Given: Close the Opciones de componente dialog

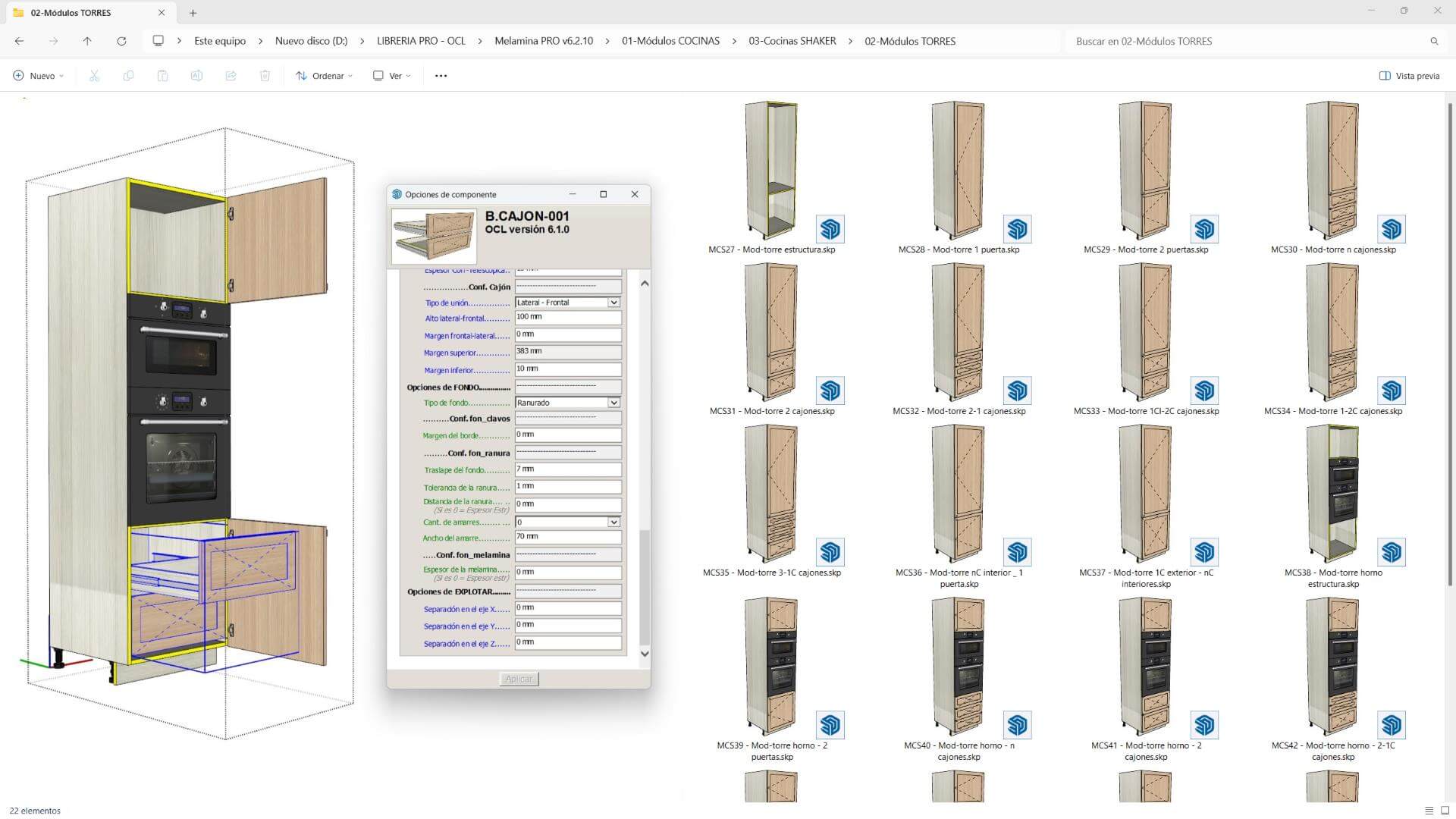Looking at the screenshot, I should 635,194.
